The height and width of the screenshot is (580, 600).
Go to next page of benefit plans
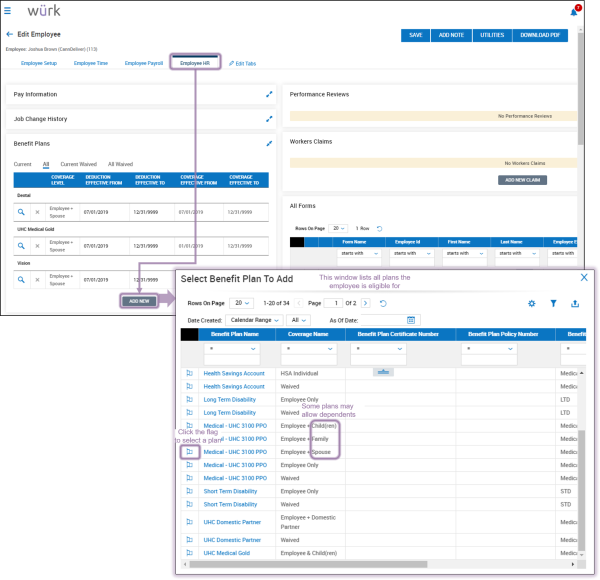point(365,303)
